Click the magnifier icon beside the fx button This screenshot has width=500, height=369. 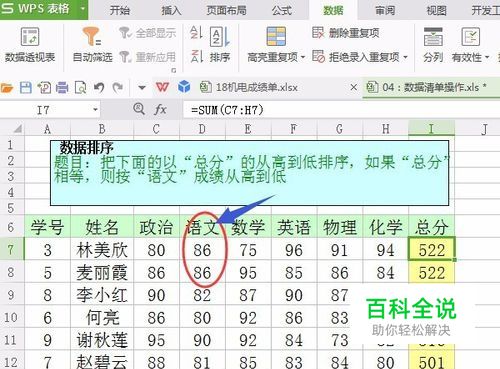click(139, 109)
